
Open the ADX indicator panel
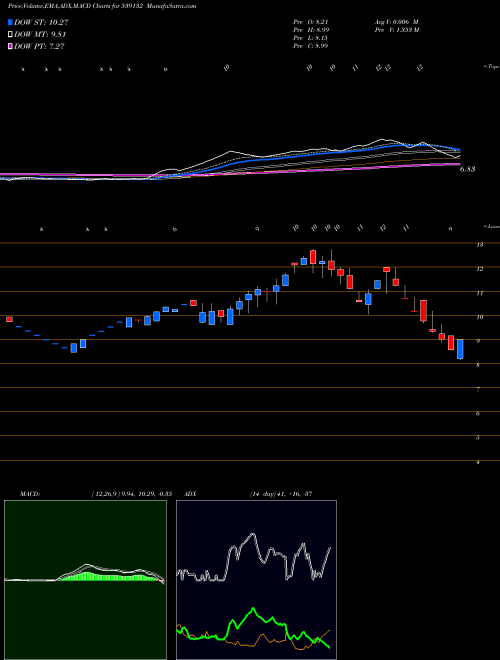click(256, 580)
